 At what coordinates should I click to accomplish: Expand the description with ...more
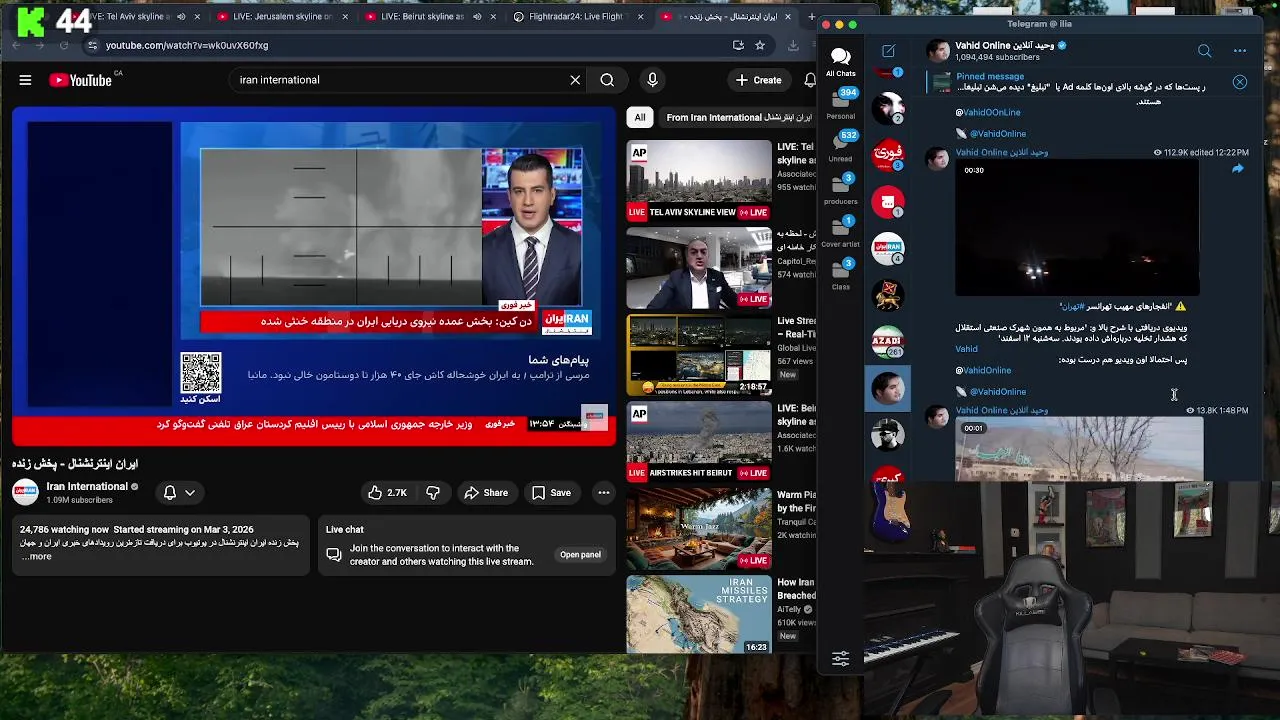[37, 557]
